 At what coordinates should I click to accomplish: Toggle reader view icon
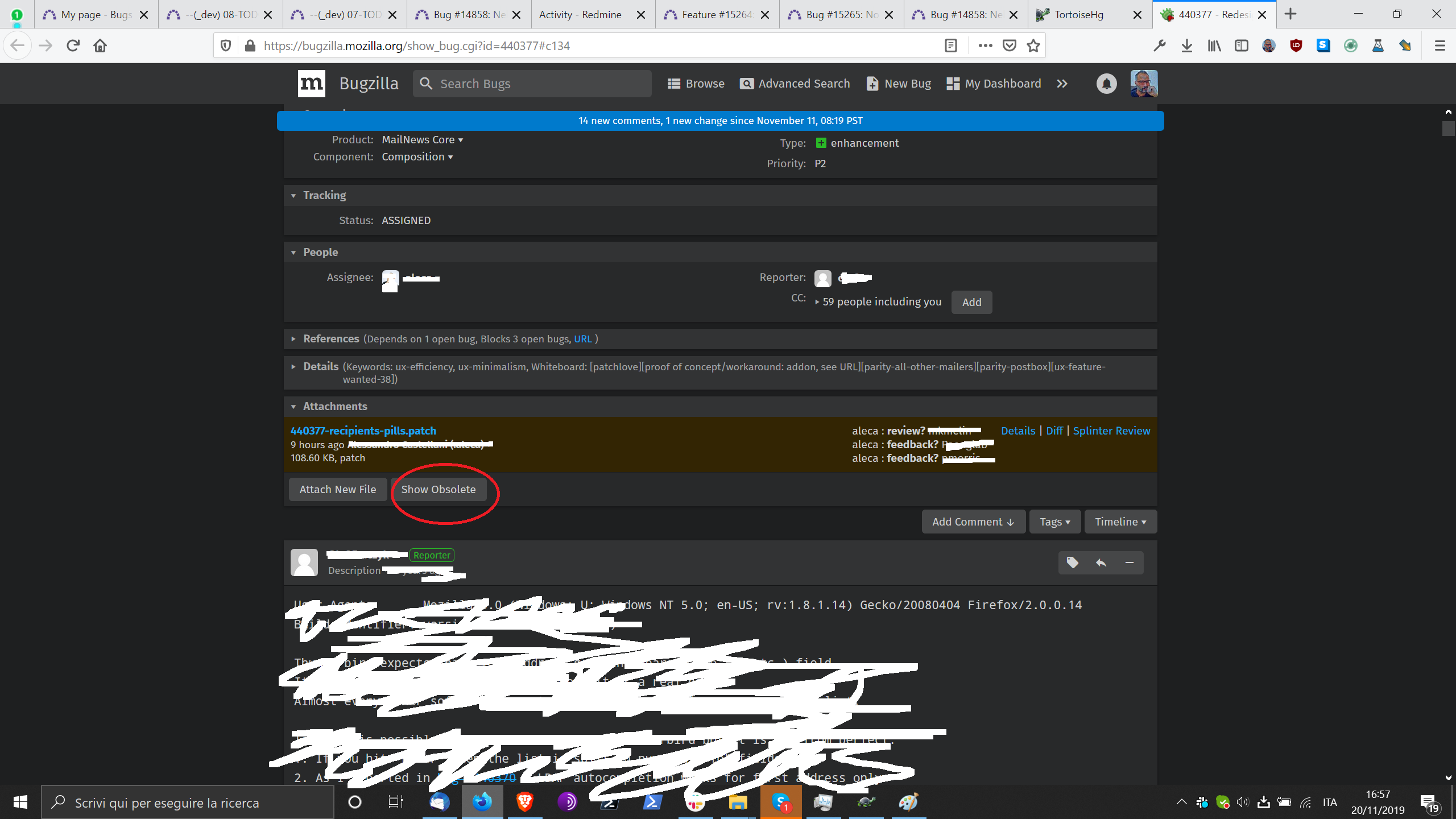click(950, 45)
